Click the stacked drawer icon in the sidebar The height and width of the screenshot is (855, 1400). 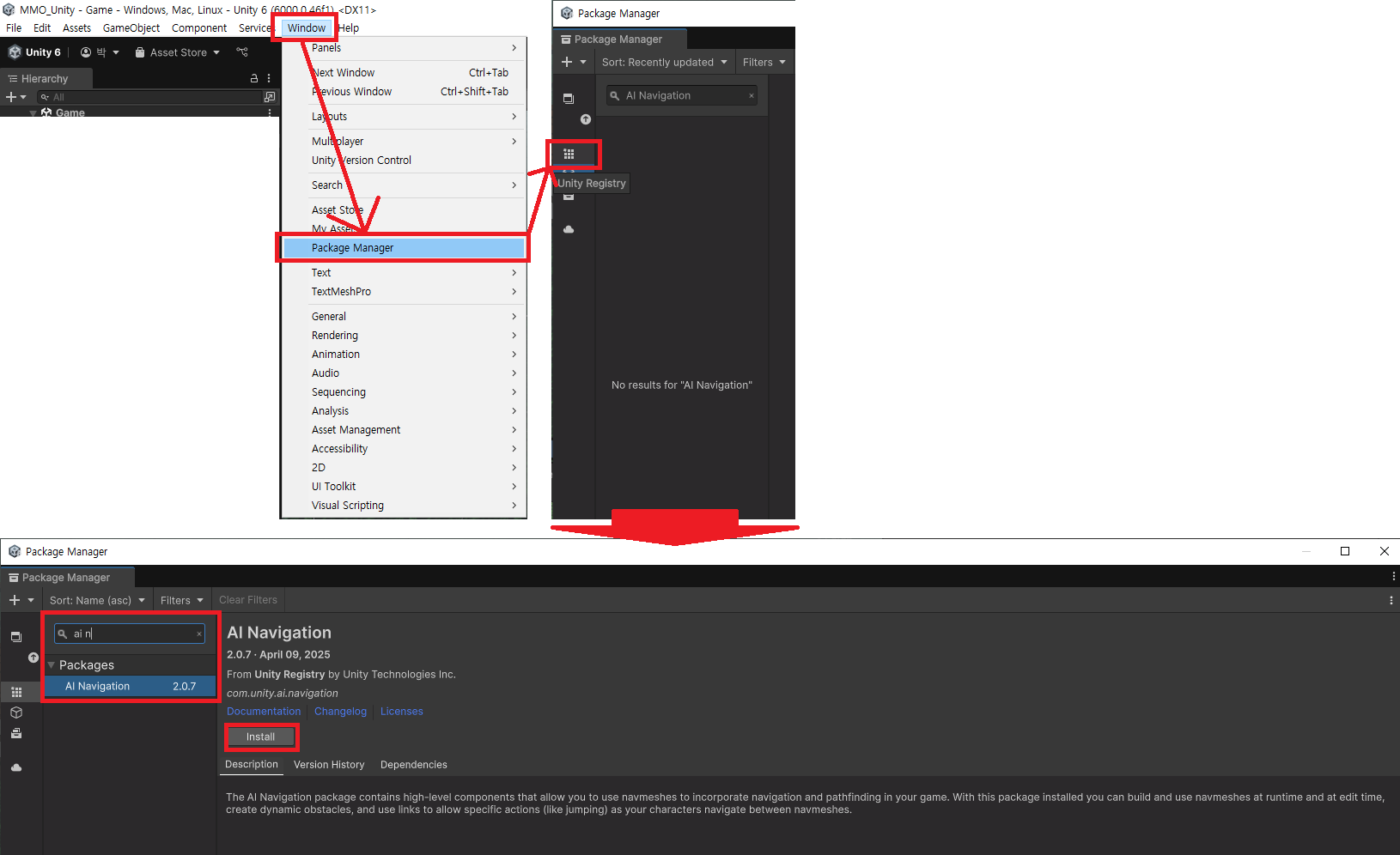pyautogui.click(x=16, y=733)
